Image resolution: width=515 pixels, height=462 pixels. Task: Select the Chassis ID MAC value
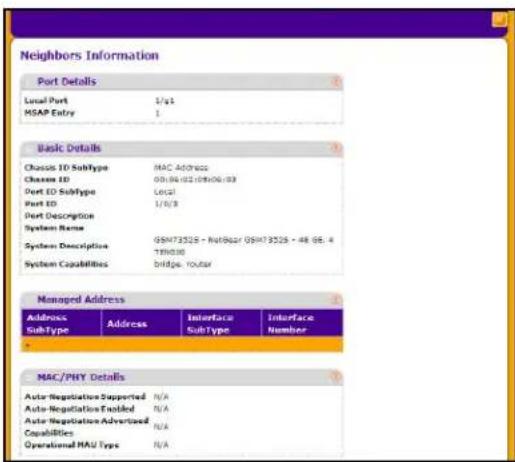[x=195, y=179]
